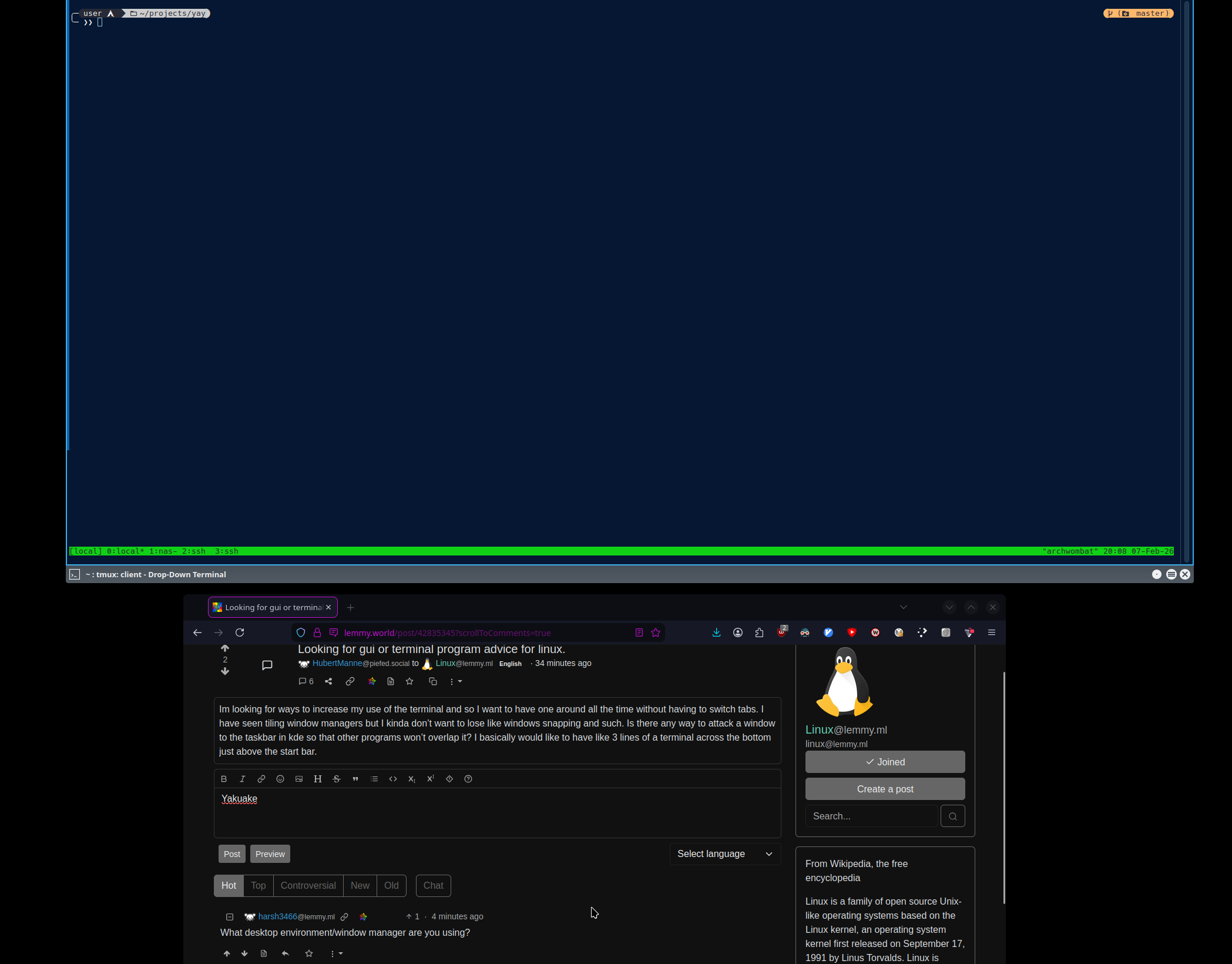The image size is (1232, 964).
Task: Open more options on harsh3466's comment
Action: [337, 953]
